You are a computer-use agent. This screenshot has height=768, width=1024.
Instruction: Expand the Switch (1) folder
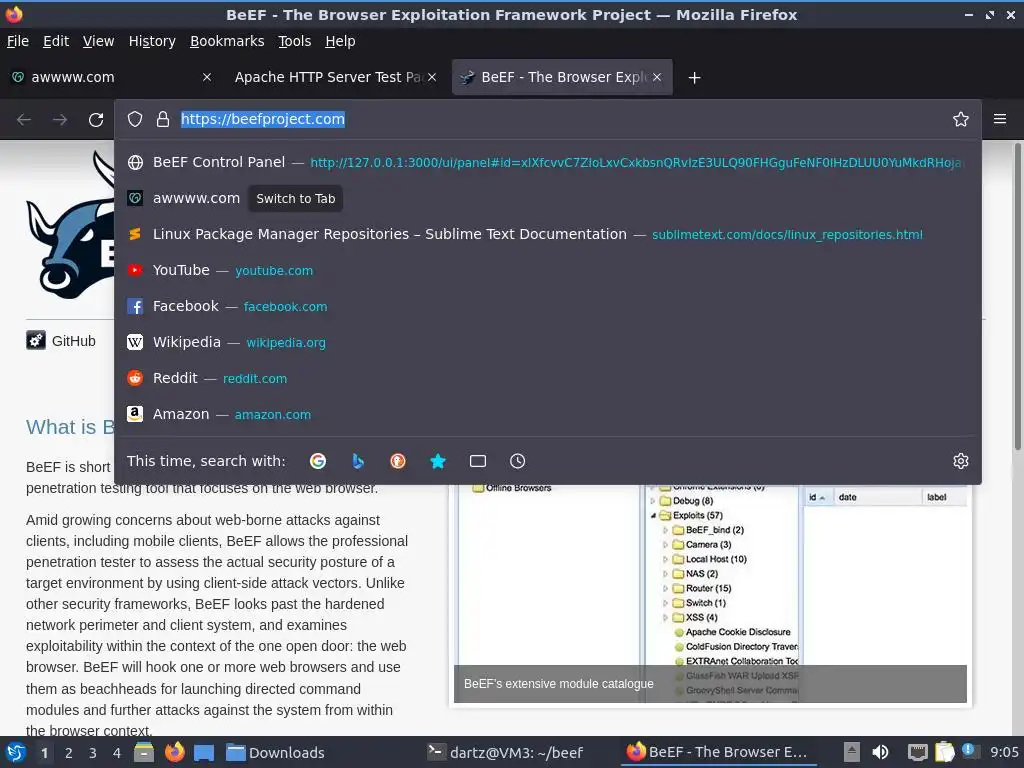pos(665,603)
